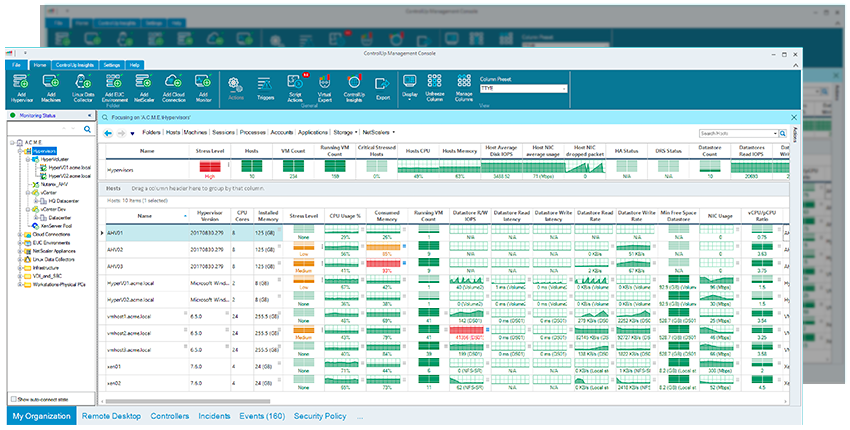
Task: Collapse the Monitoring Status pane arrow
Action: click(x=89, y=115)
